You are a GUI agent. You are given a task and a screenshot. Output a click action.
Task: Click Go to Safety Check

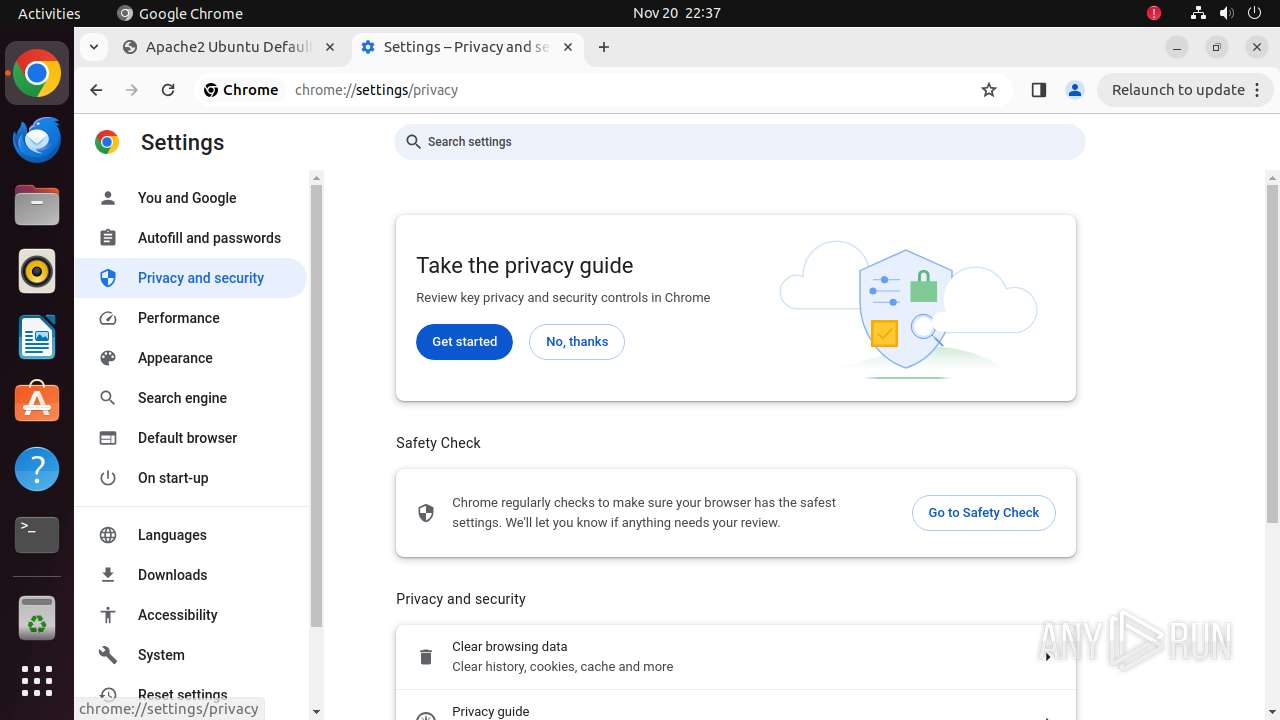pos(984,513)
